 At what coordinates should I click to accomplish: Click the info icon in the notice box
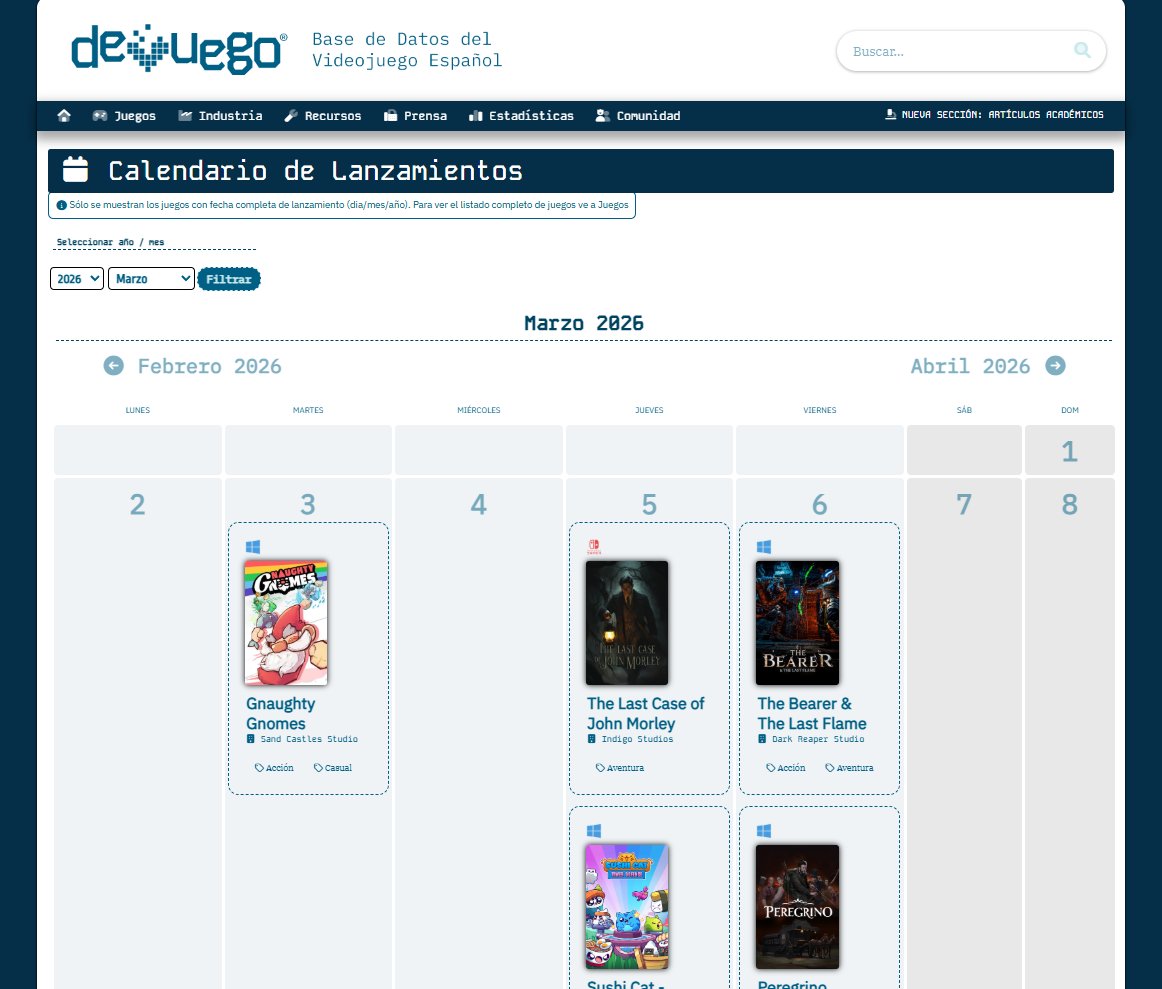pos(62,205)
